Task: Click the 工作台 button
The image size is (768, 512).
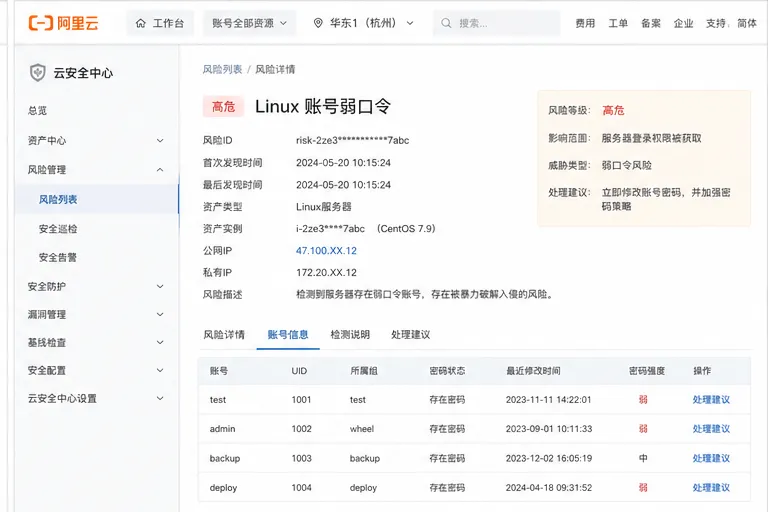Action: 160,23
